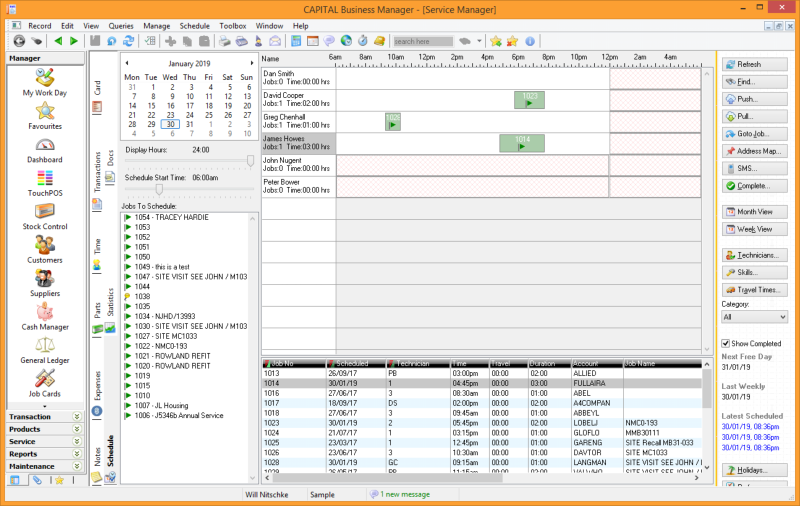Adjust the Schedule Start Time slider

pos(159,189)
